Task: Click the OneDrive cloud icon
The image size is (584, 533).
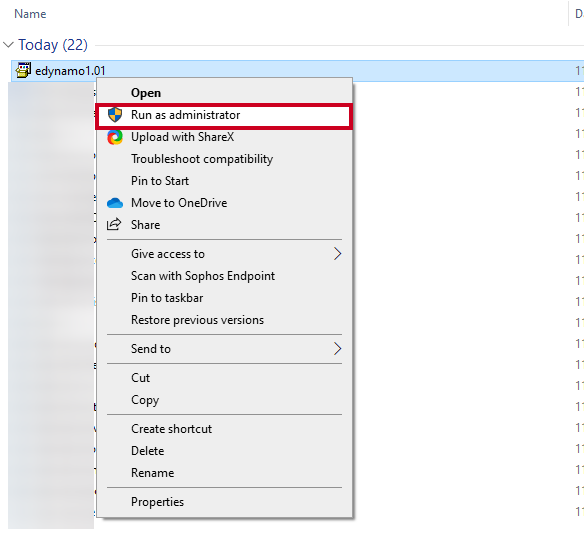Action: [x=115, y=203]
